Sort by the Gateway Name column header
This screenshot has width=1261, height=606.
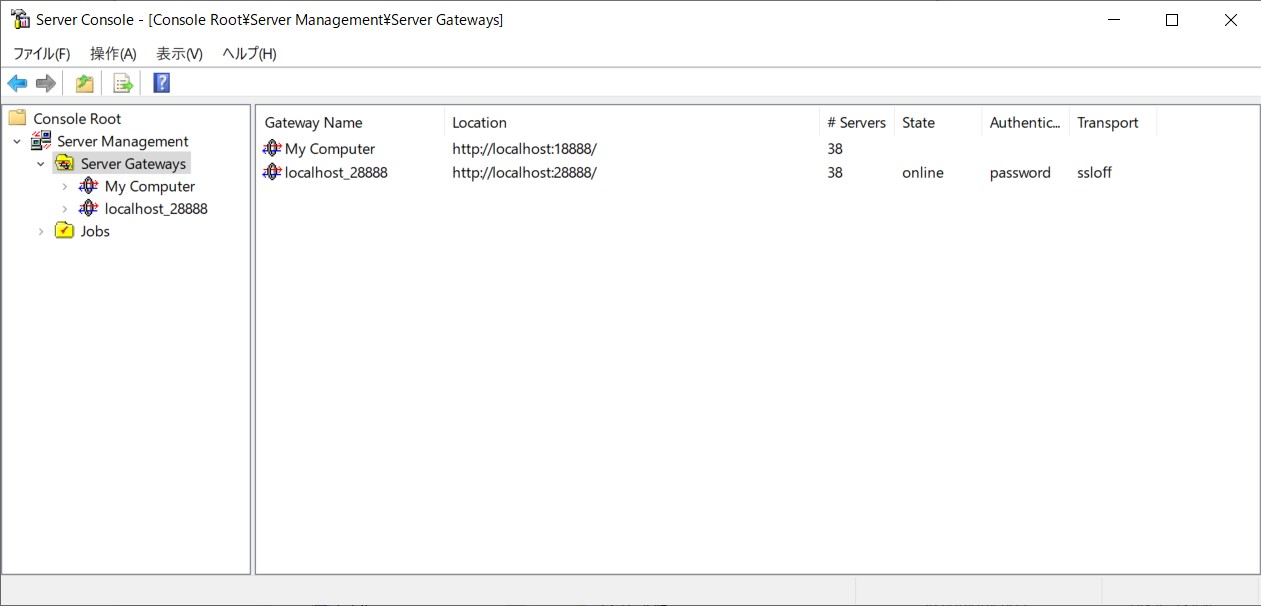click(x=314, y=123)
